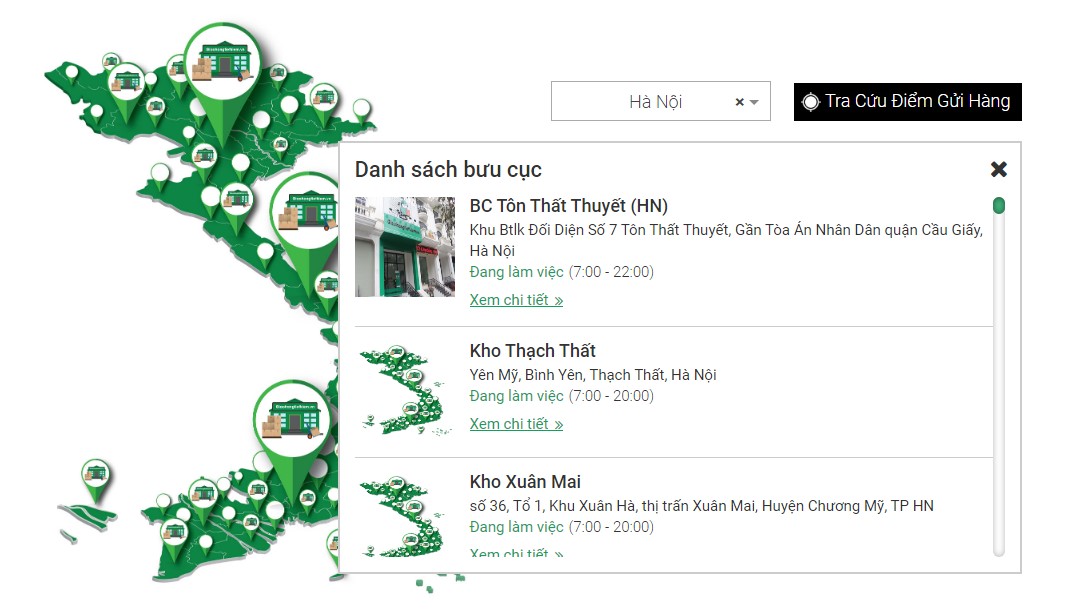Open Xem chi tiết for Kho Xuân Mai
The width and height of the screenshot is (1066, 615).
[x=516, y=552]
